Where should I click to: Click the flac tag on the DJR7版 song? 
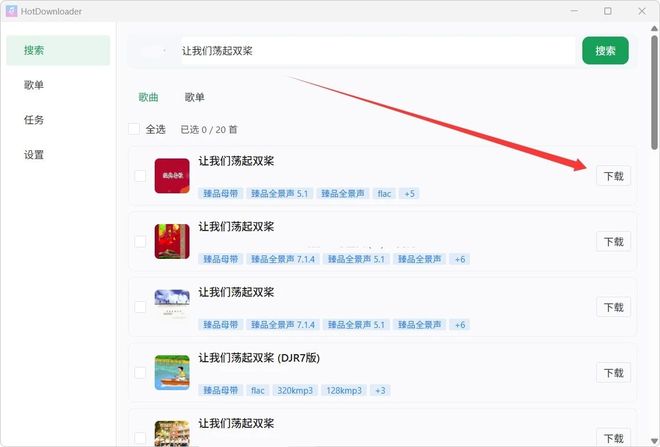[x=258, y=391]
